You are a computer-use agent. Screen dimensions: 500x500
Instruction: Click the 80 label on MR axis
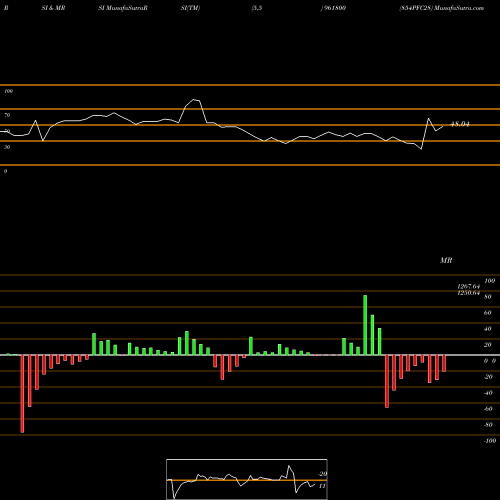click(488, 297)
